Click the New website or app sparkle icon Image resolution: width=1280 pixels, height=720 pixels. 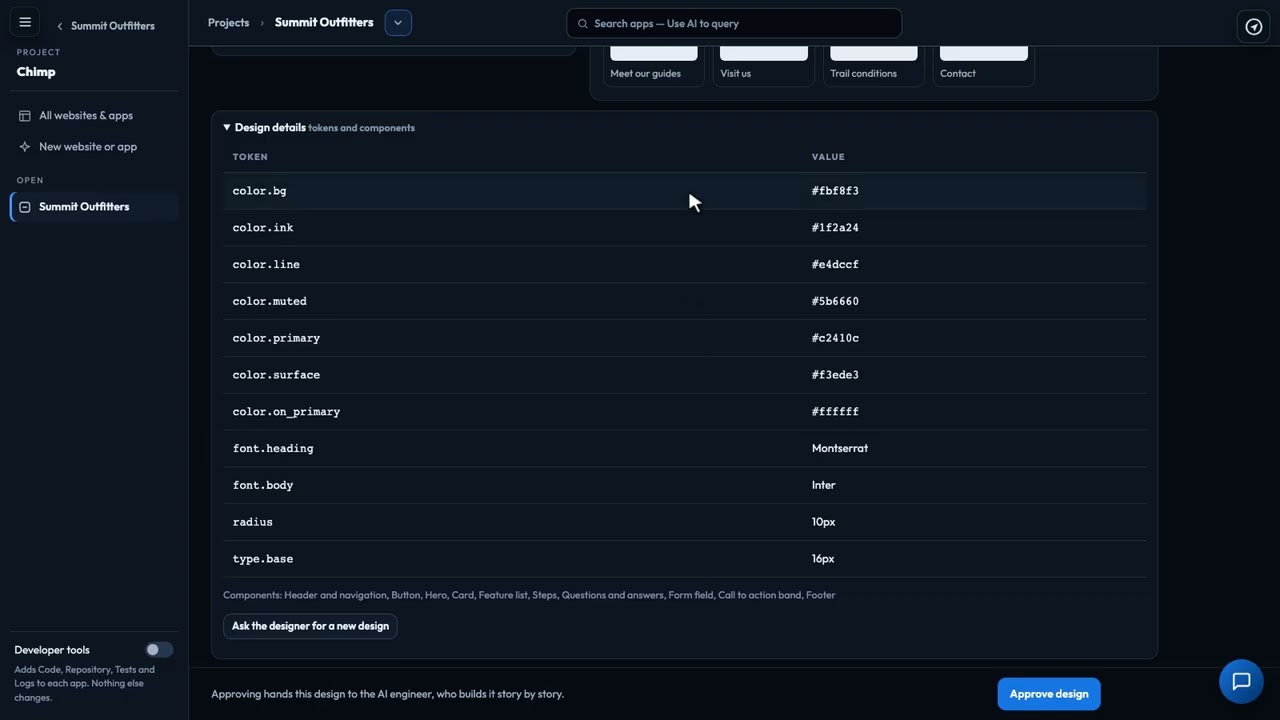(25, 147)
